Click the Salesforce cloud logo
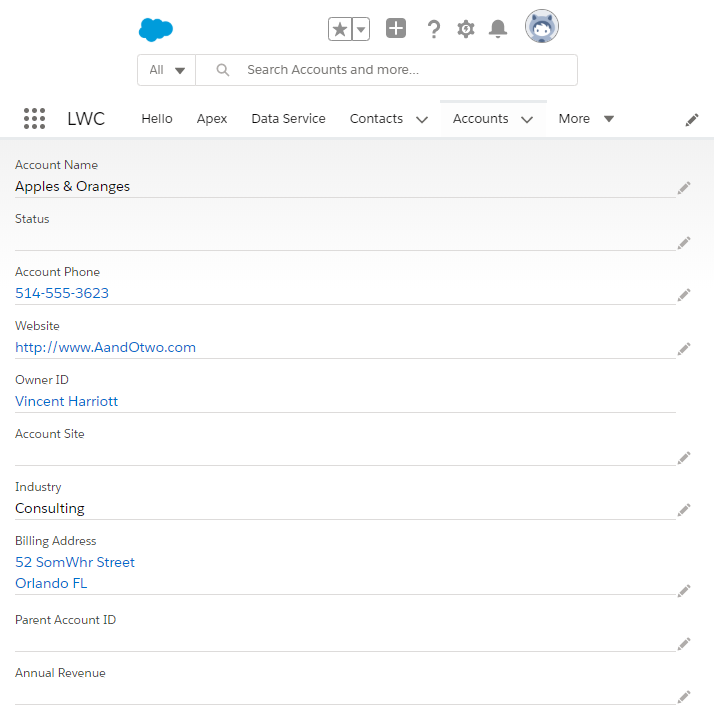Viewport: 714px width, 724px height. (x=156, y=30)
